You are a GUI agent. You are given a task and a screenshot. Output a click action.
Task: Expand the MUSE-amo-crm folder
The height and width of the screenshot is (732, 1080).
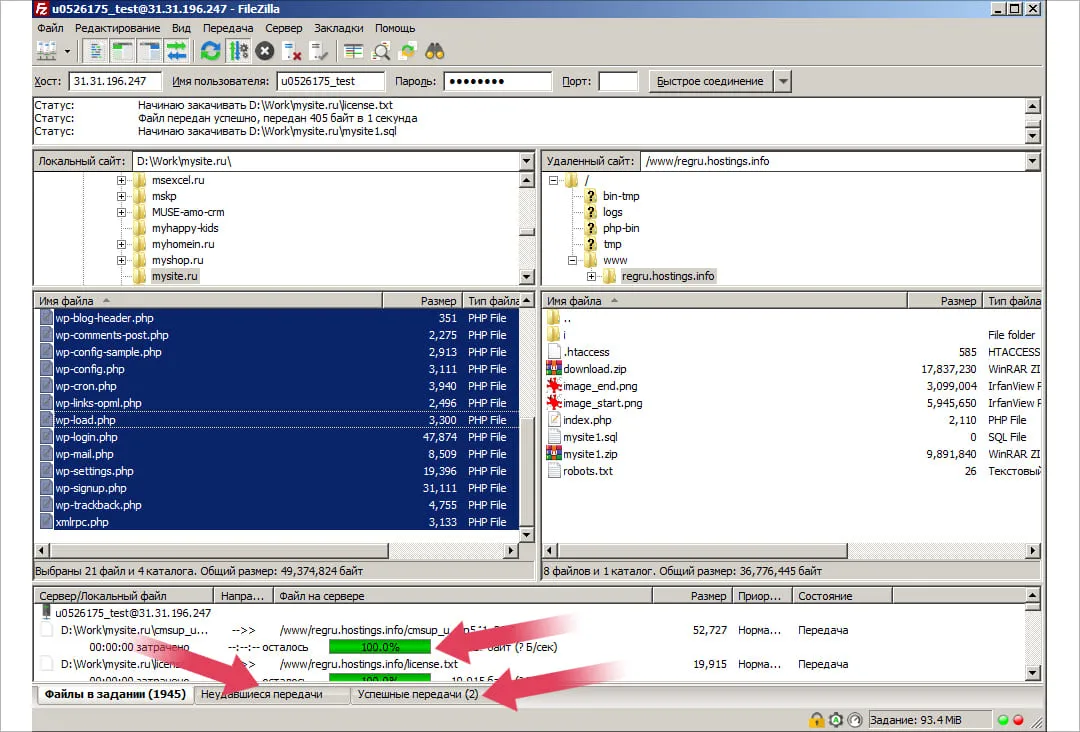coord(121,212)
